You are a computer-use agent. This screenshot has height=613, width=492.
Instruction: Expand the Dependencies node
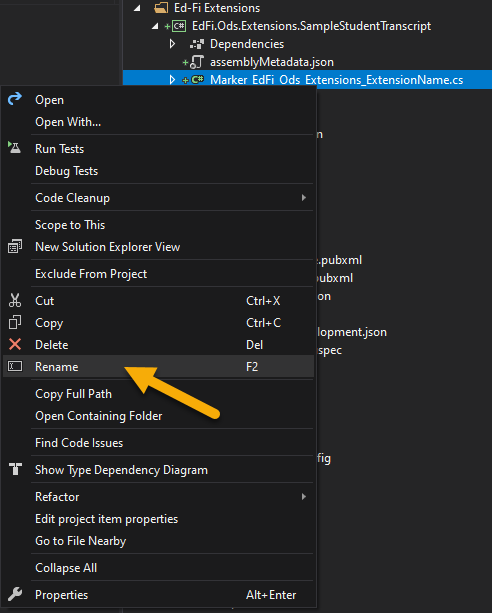tap(172, 44)
